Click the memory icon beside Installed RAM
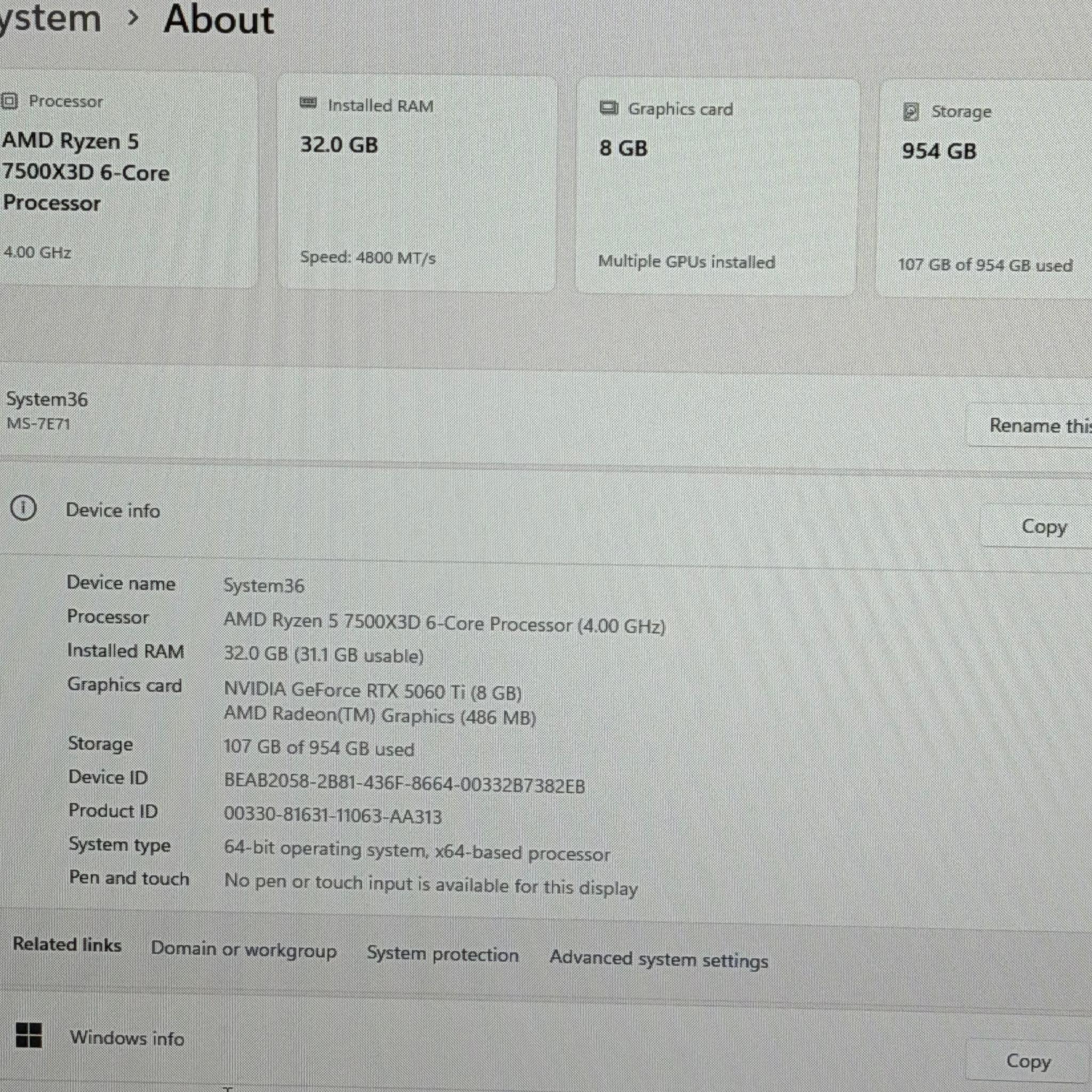 pyautogui.click(x=308, y=103)
